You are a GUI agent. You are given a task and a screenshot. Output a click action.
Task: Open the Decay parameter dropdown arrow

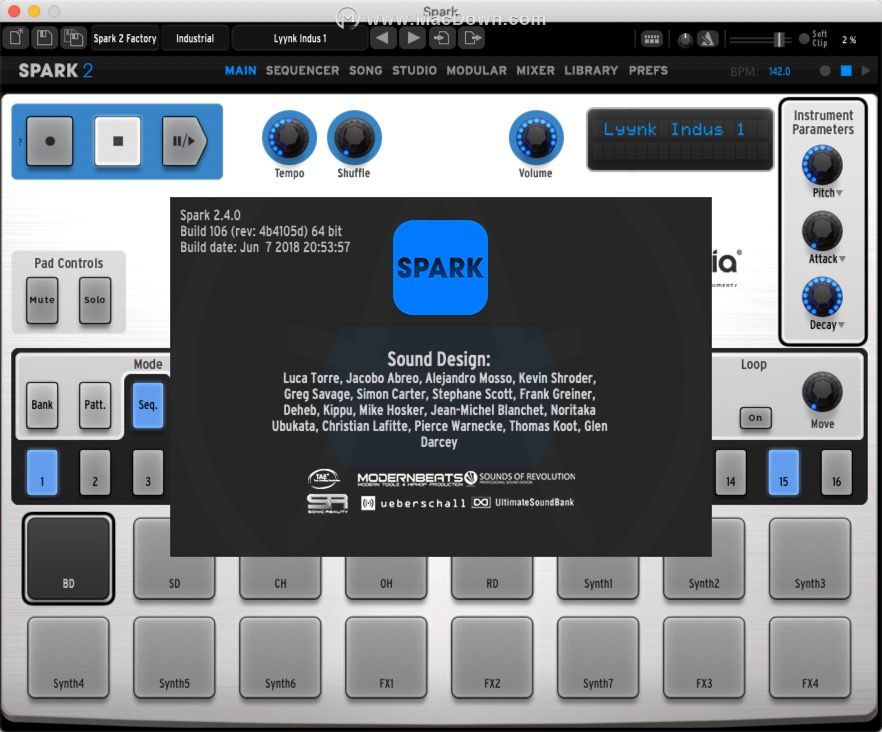(842, 325)
